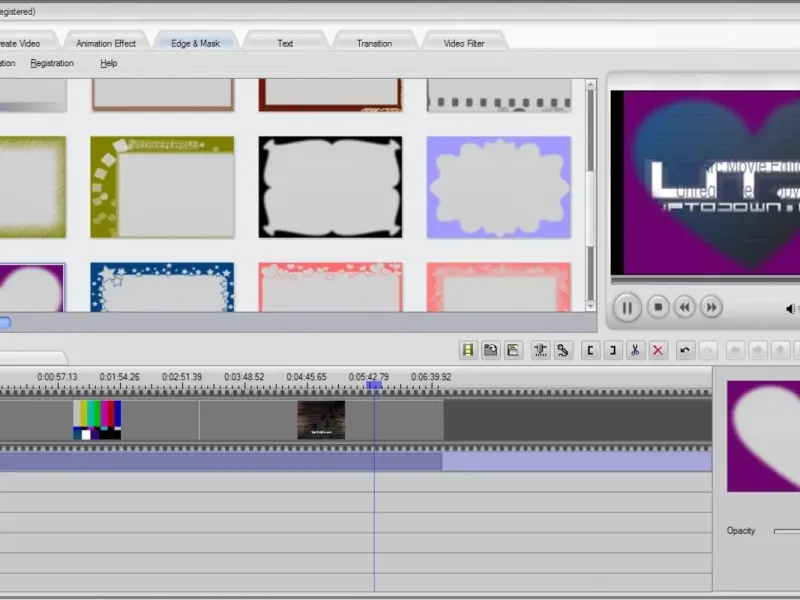Click the right bracket mark-out icon
800x600 pixels.
(612, 350)
